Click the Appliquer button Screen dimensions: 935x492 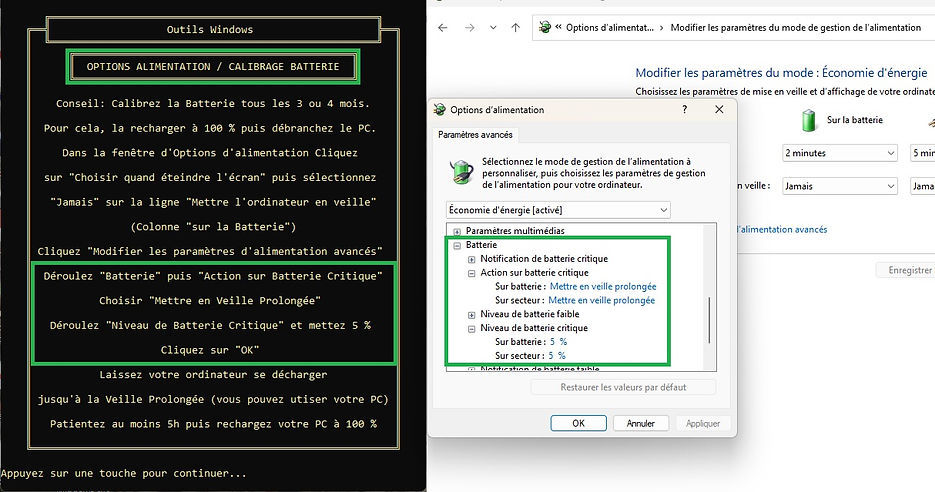702,423
